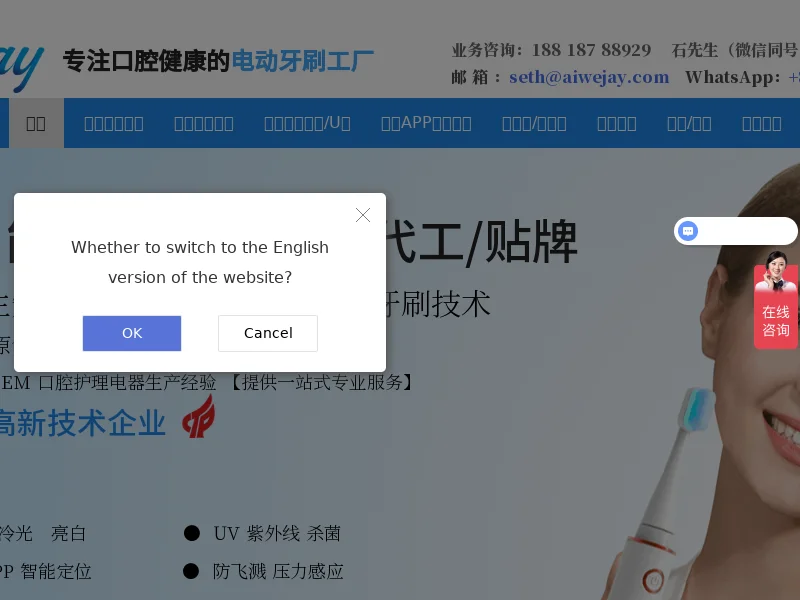Click the 'UV 紫外线 杀菌' feature text
Image resolution: width=800 pixels, height=600 pixels.
point(277,534)
